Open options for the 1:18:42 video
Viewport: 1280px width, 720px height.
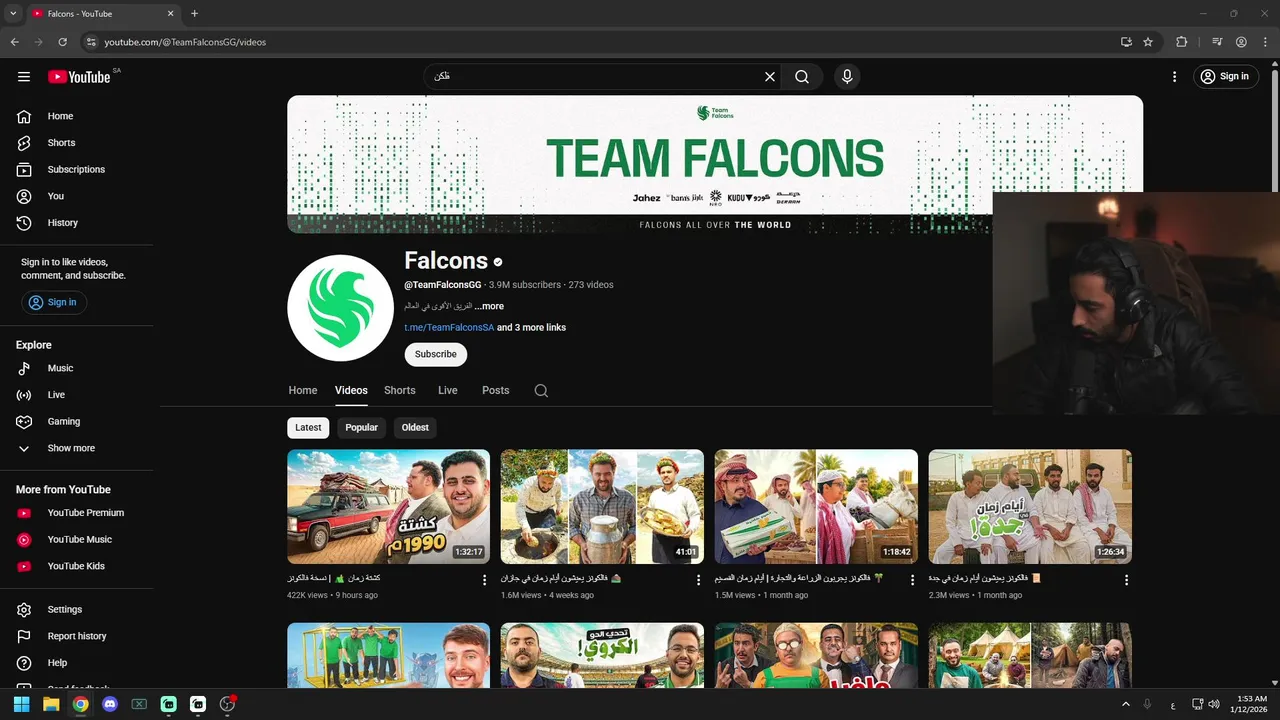tap(912, 580)
